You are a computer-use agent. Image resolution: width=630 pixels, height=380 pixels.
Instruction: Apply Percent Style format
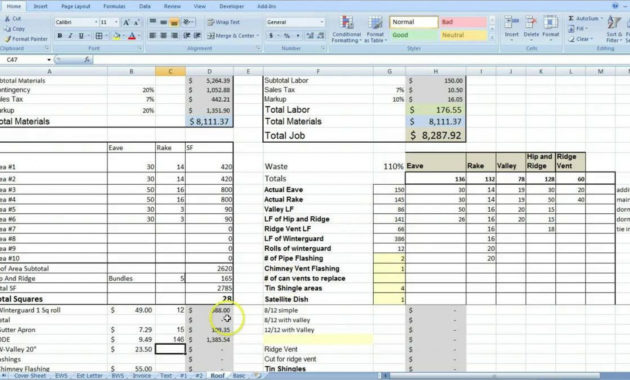[x=287, y=36]
